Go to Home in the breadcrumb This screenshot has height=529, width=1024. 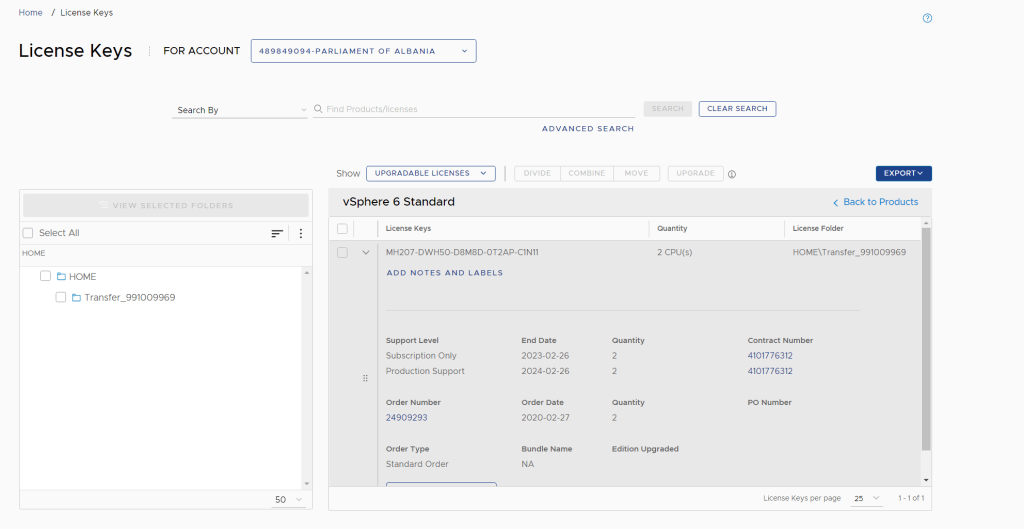coord(30,13)
